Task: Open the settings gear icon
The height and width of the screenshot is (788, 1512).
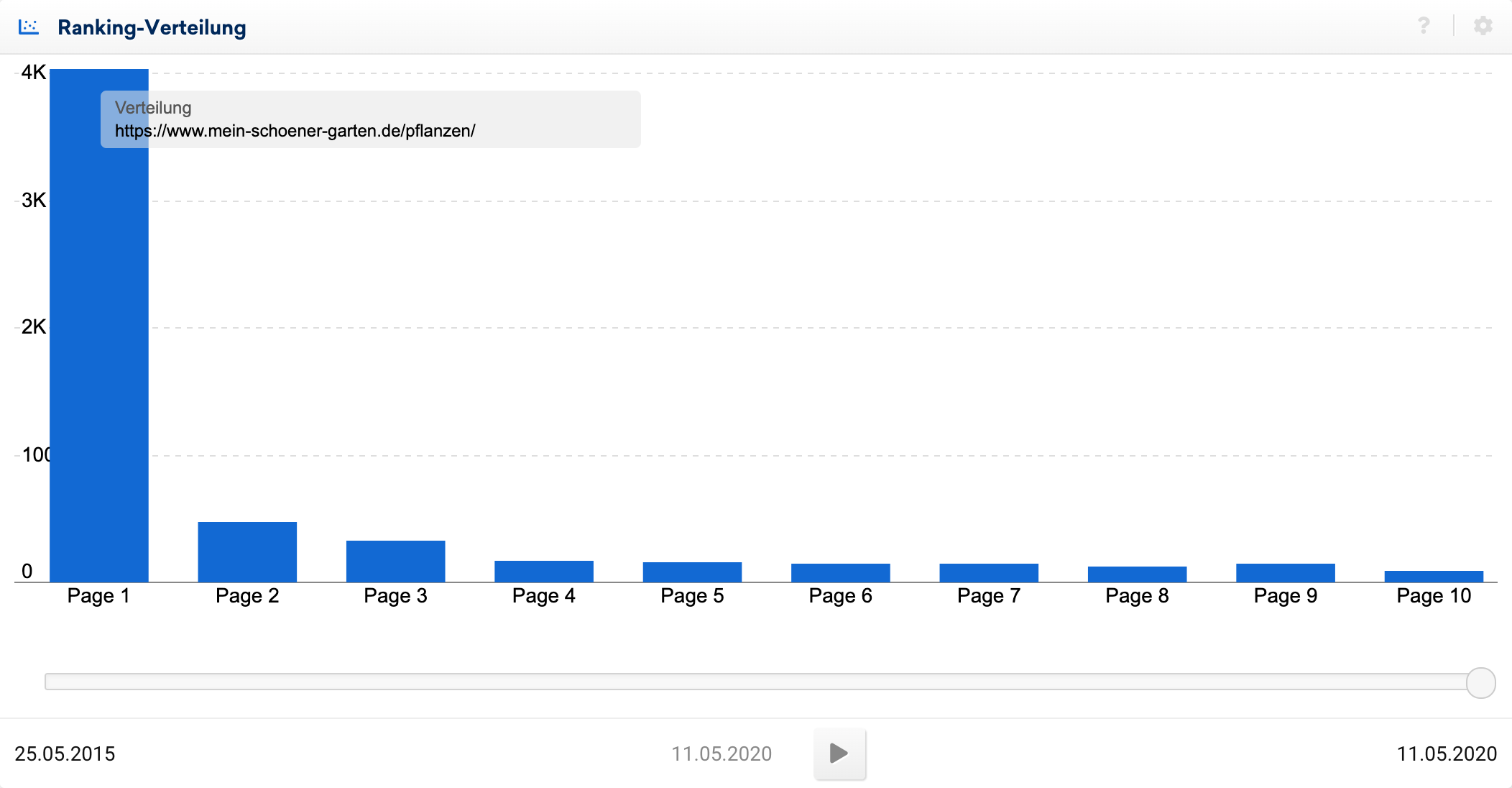Action: [x=1483, y=27]
